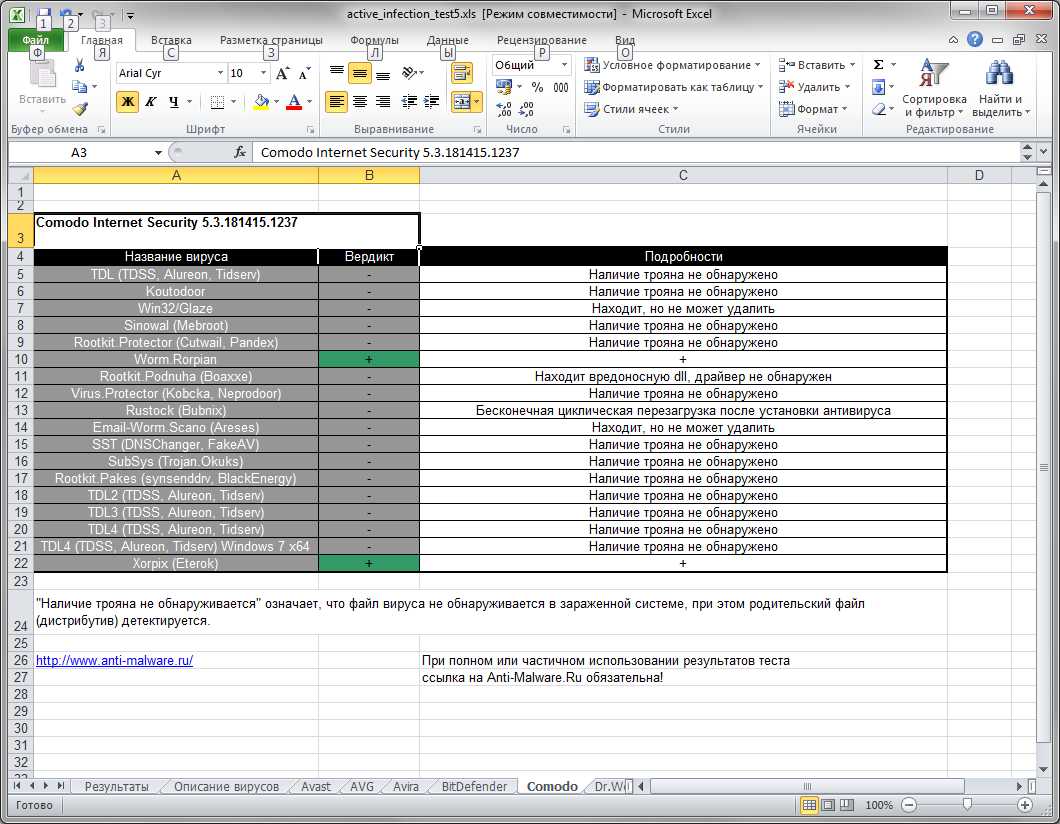Click the Clear eraser icon
Image resolution: width=1060 pixels, height=824 pixels.
pos(878,109)
